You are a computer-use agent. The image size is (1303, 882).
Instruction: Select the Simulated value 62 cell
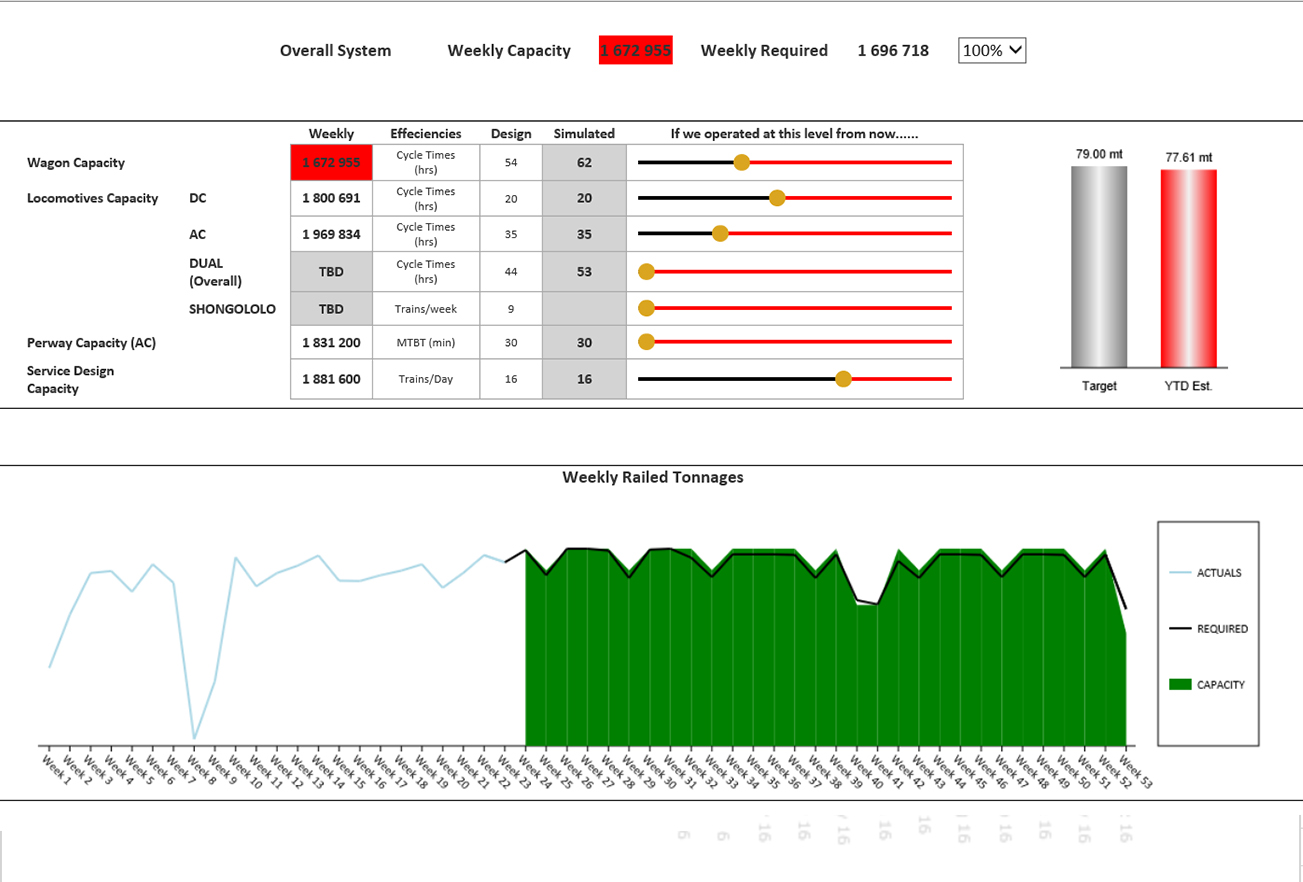pos(584,163)
